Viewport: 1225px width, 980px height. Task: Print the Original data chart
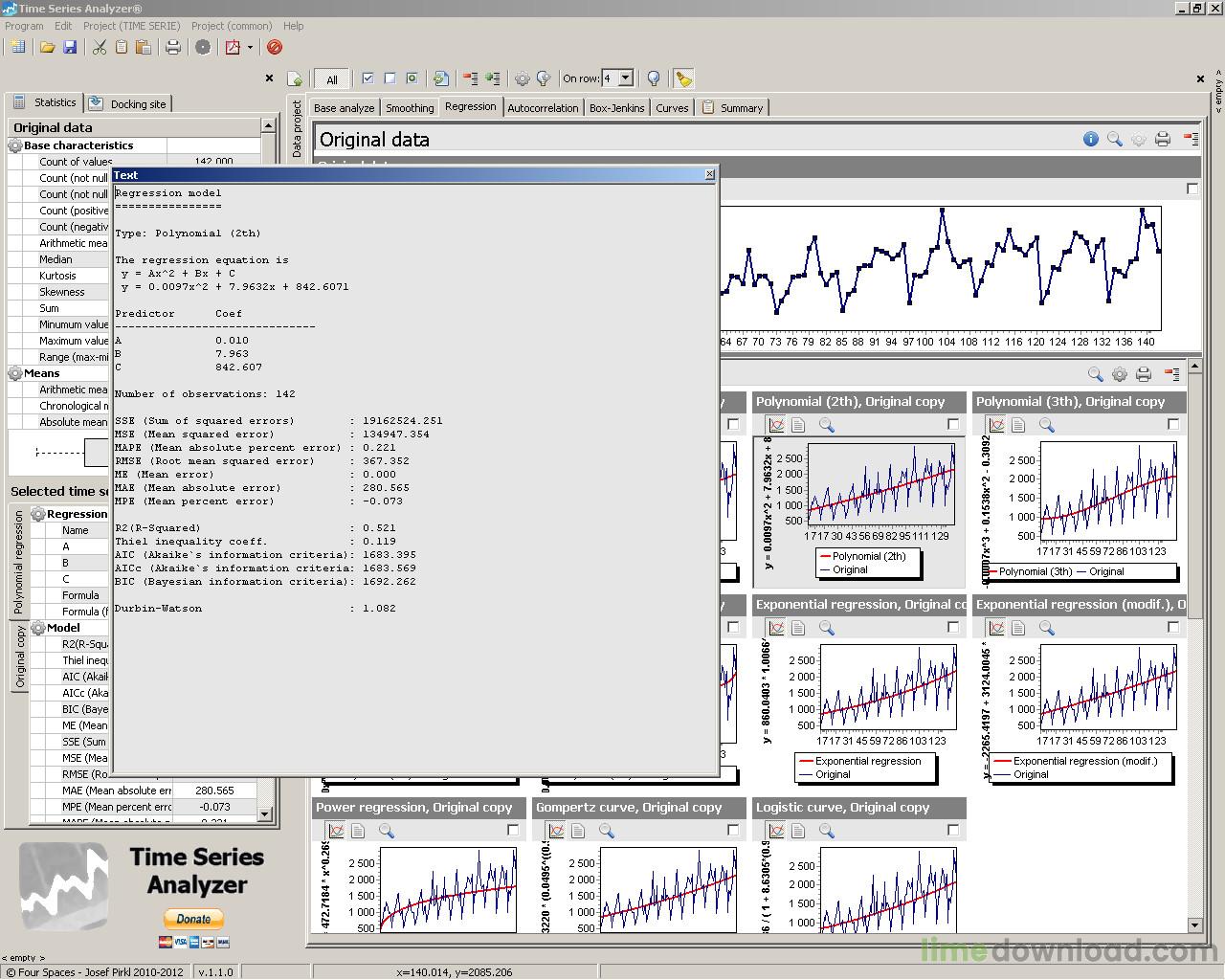click(x=1163, y=139)
